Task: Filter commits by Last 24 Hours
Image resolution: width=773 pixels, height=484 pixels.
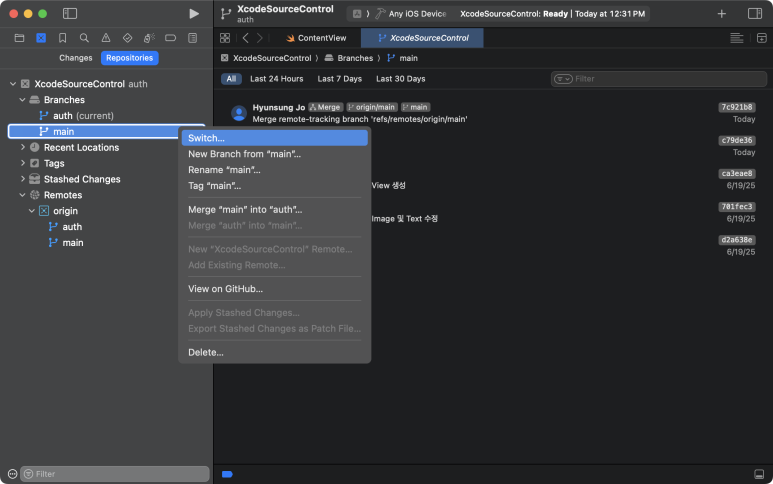Action: click(x=277, y=79)
